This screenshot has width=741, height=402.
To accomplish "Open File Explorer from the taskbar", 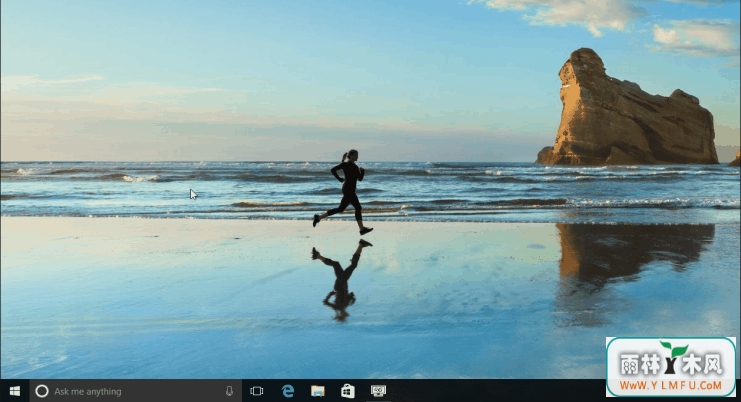I will click(x=318, y=391).
